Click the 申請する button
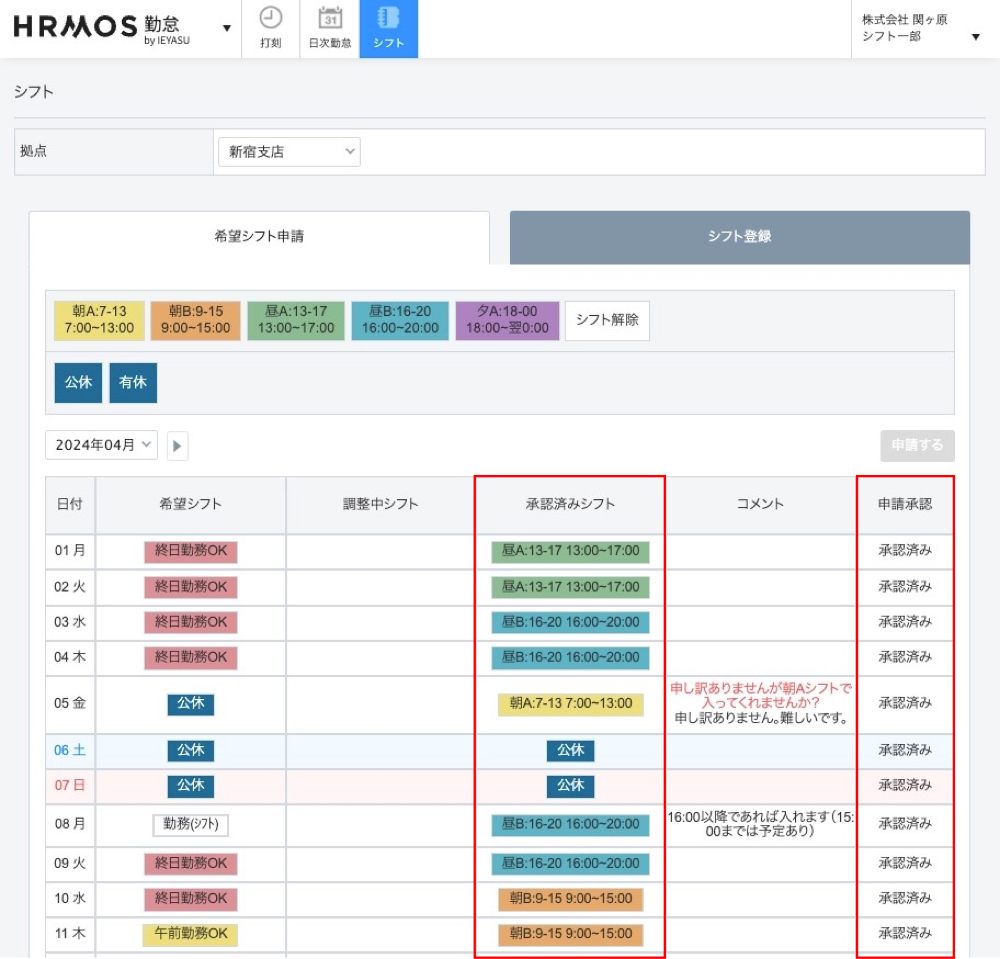The height and width of the screenshot is (959, 1000). click(x=917, y=446)
